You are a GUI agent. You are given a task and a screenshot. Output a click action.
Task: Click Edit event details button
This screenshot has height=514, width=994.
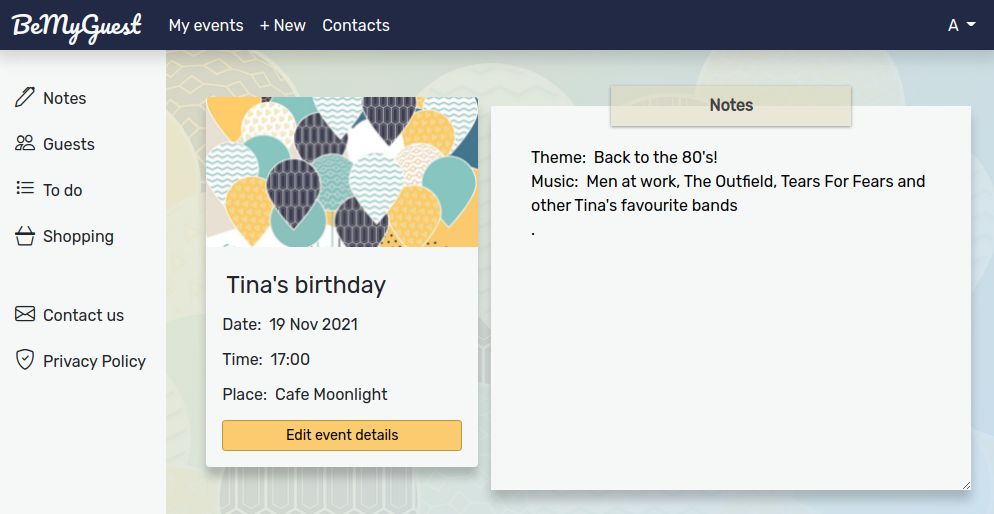pos(342,435)
